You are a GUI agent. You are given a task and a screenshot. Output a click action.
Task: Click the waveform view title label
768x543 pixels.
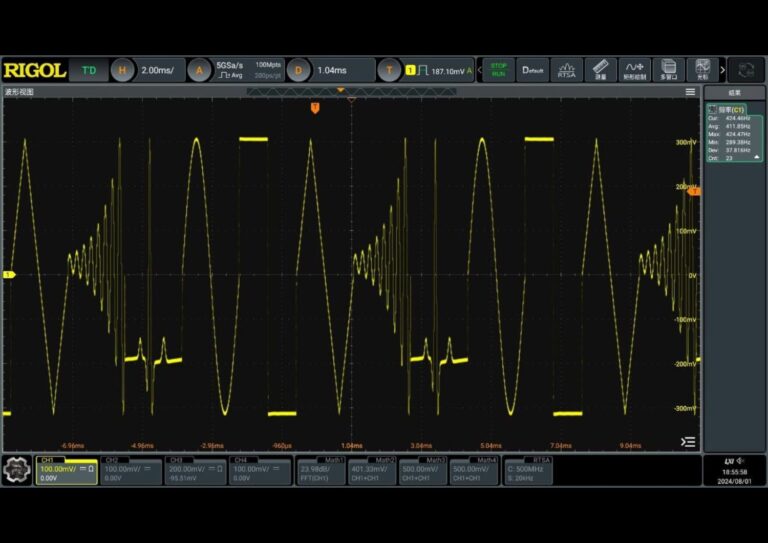(x=20, y=92)
